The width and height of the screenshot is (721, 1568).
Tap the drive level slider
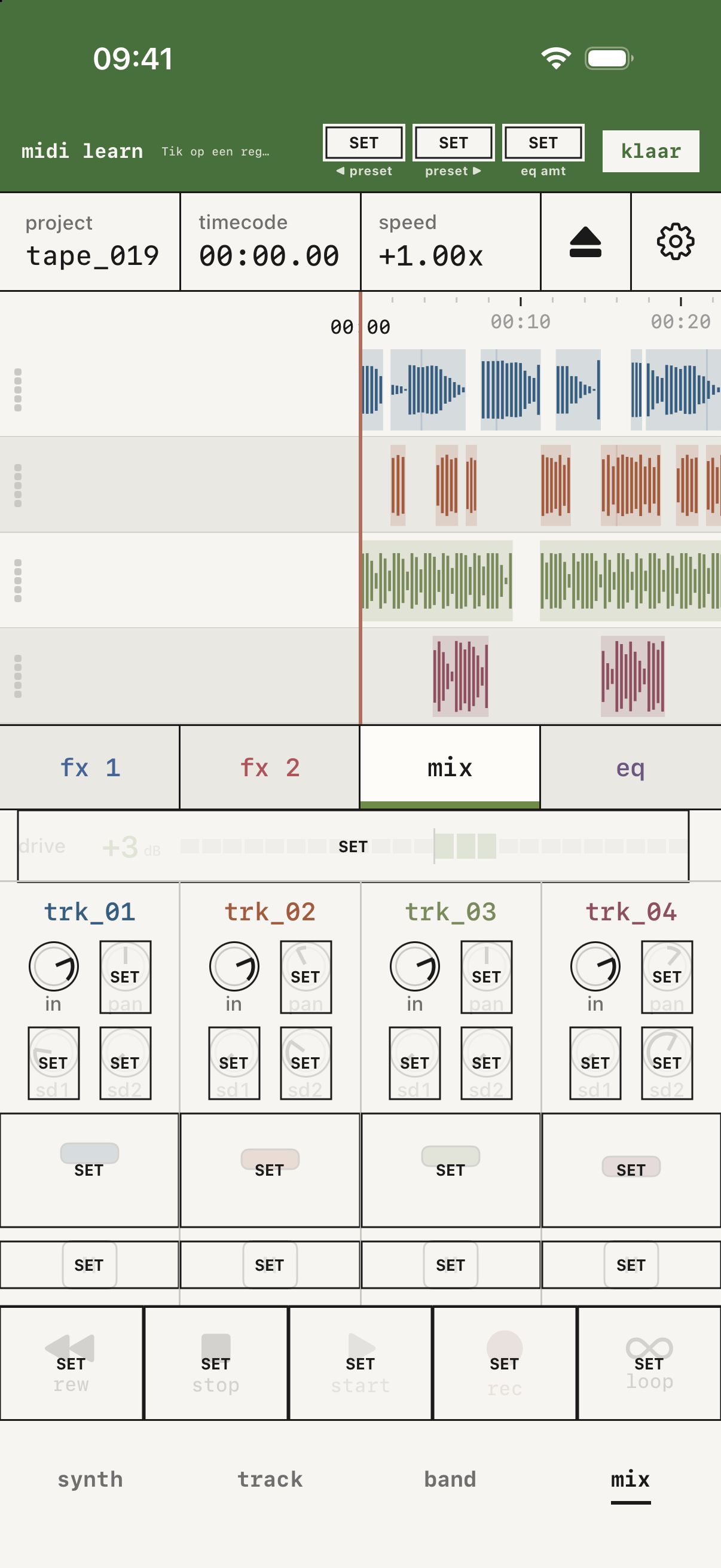[353, 846]
